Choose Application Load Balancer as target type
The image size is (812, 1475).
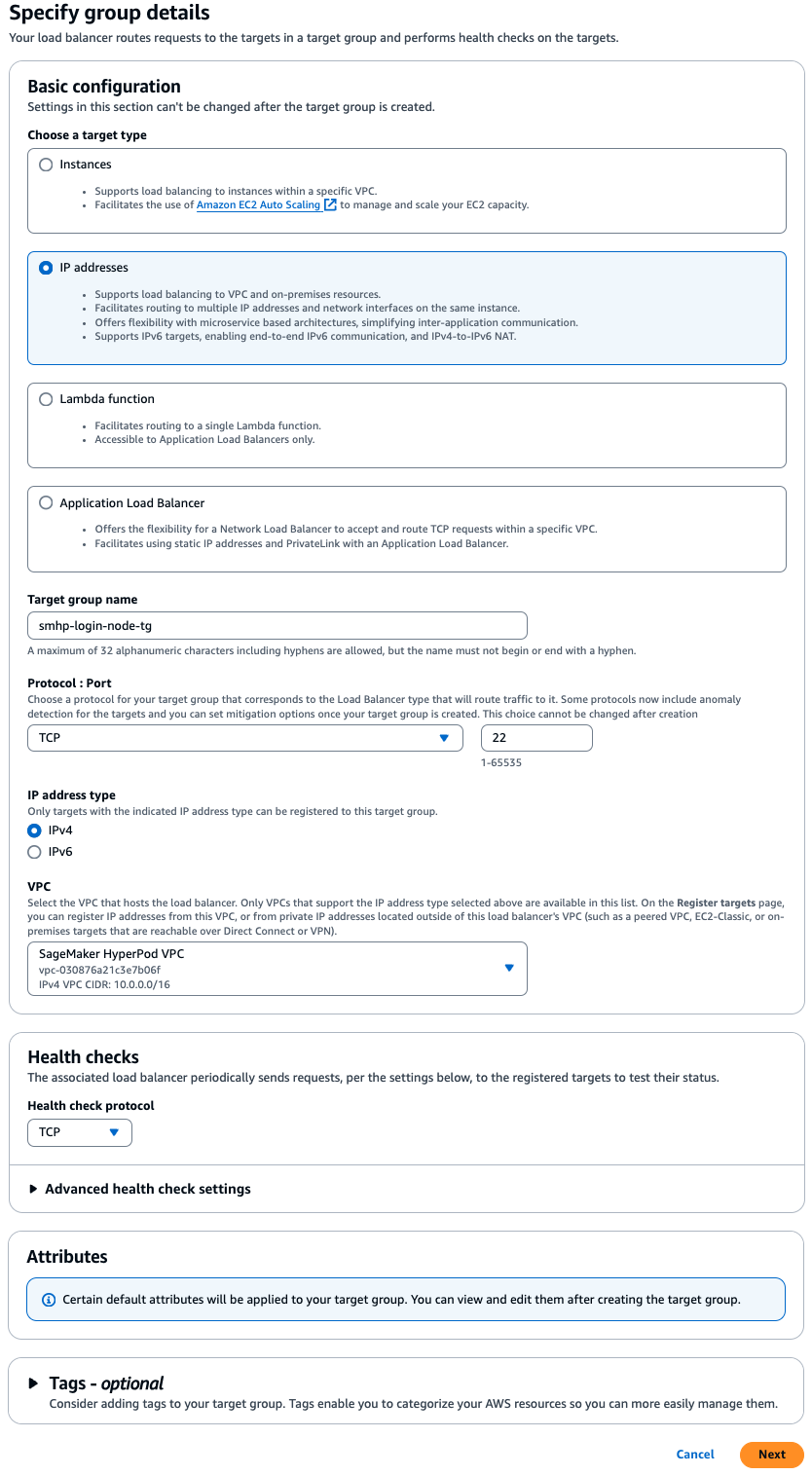point(46,502)
